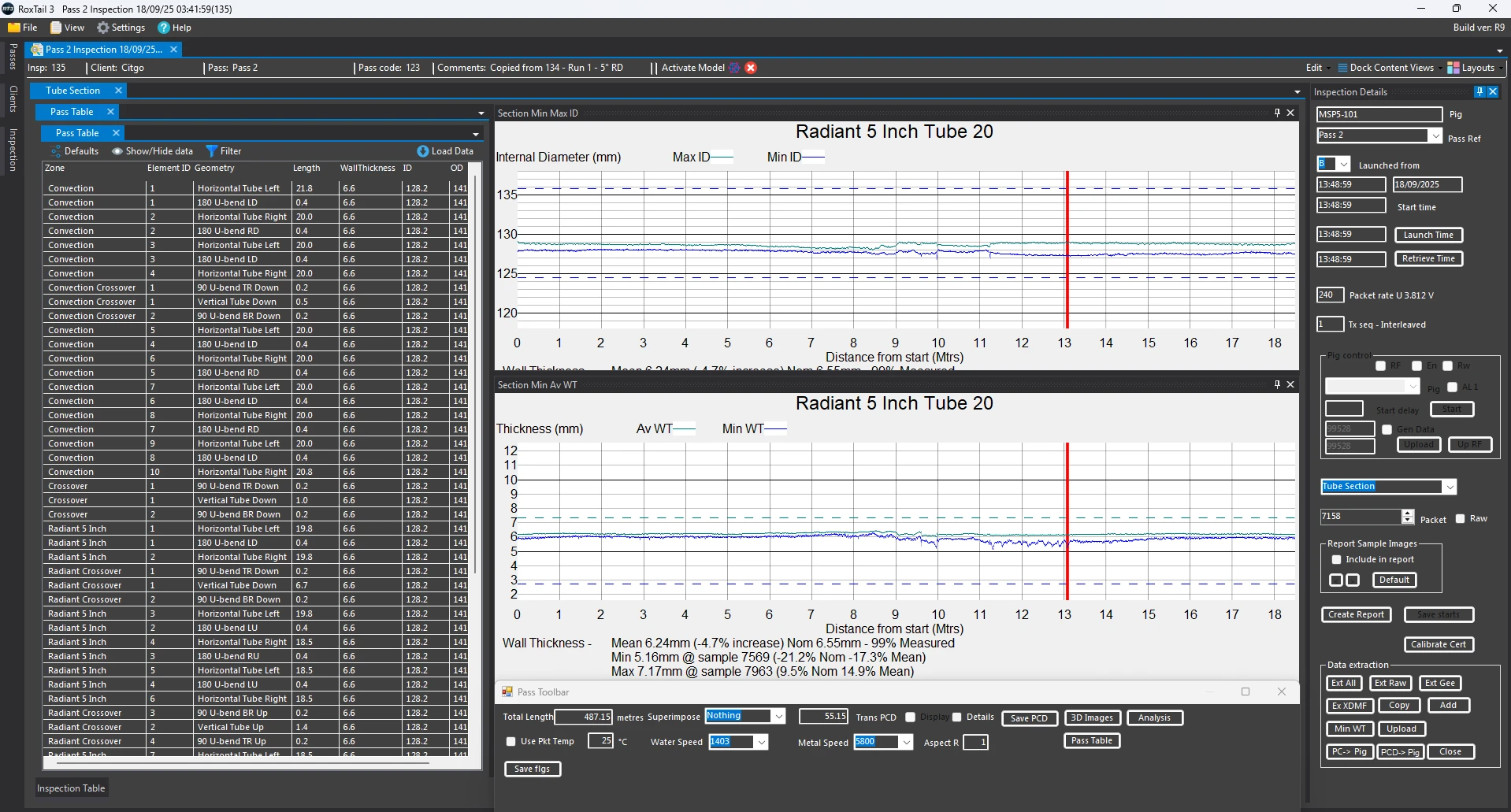Pin the Section Min Max ID panel
This screenshot has width=1511, height=812.
pyautogui.click(x=1277, y=113)
